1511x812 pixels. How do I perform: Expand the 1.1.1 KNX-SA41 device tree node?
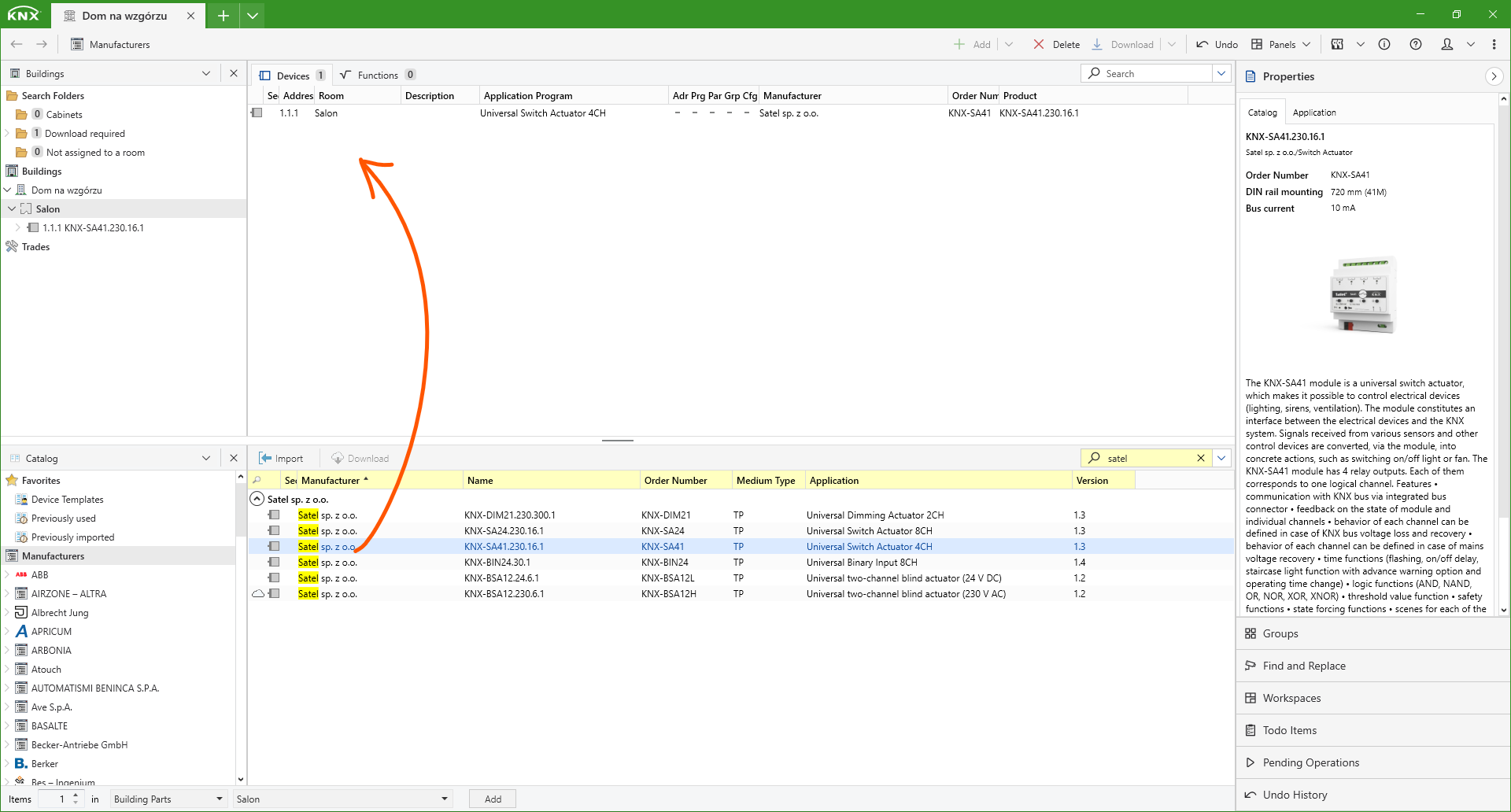tap(18, 227)
